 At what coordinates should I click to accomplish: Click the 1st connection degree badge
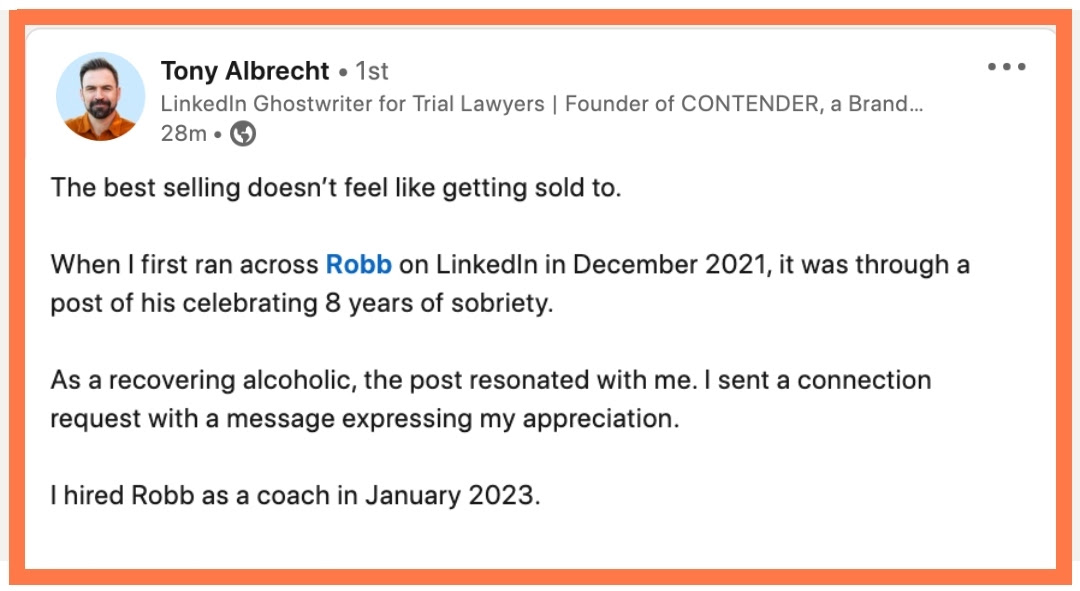point(372,71)
